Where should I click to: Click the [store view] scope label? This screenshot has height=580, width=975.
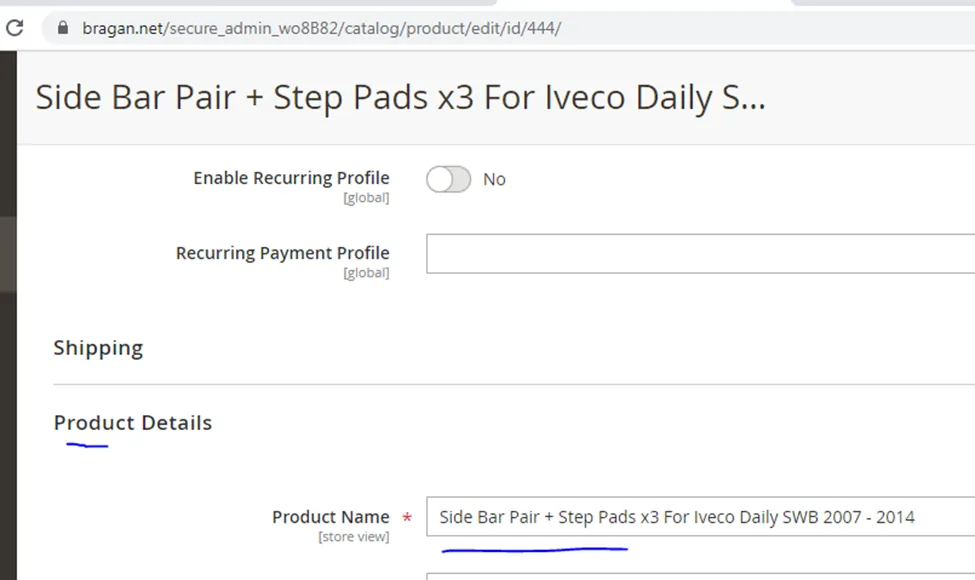(x=354, y=536)
